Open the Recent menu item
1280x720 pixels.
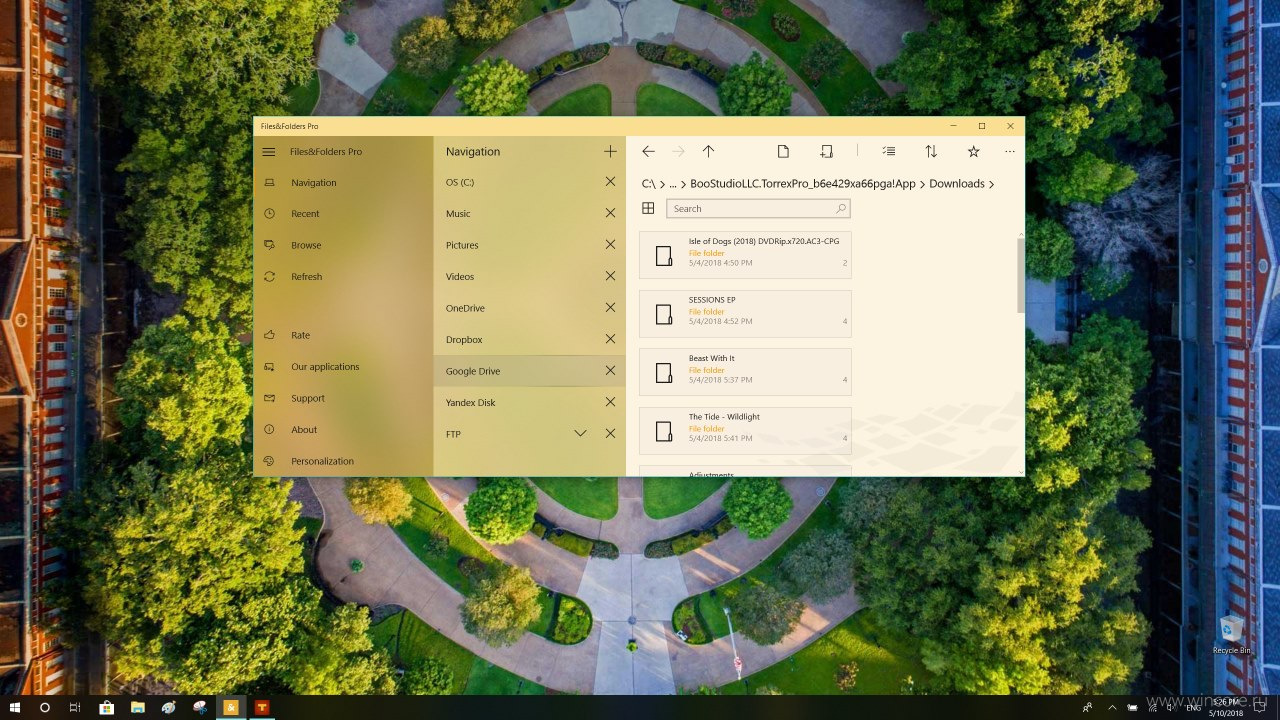click(343, 214)
